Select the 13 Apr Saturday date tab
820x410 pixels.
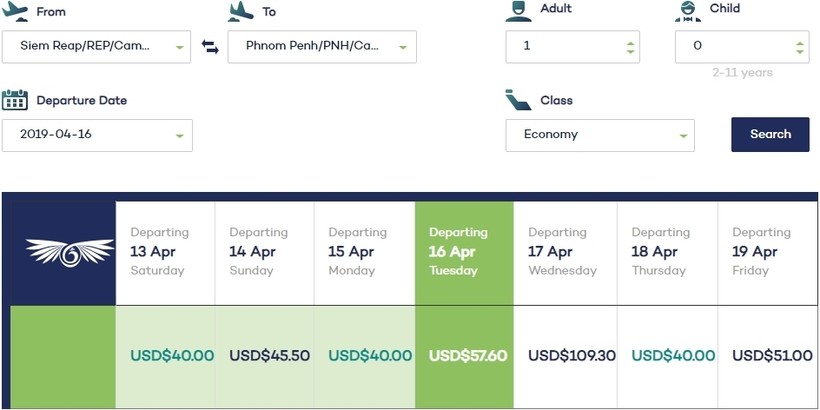tap(165, 251)
